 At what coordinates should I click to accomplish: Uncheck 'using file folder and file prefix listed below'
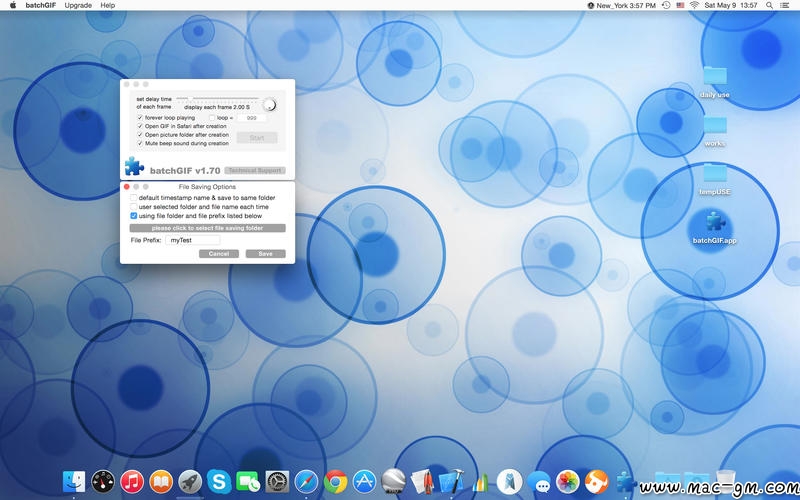point(134,216)
